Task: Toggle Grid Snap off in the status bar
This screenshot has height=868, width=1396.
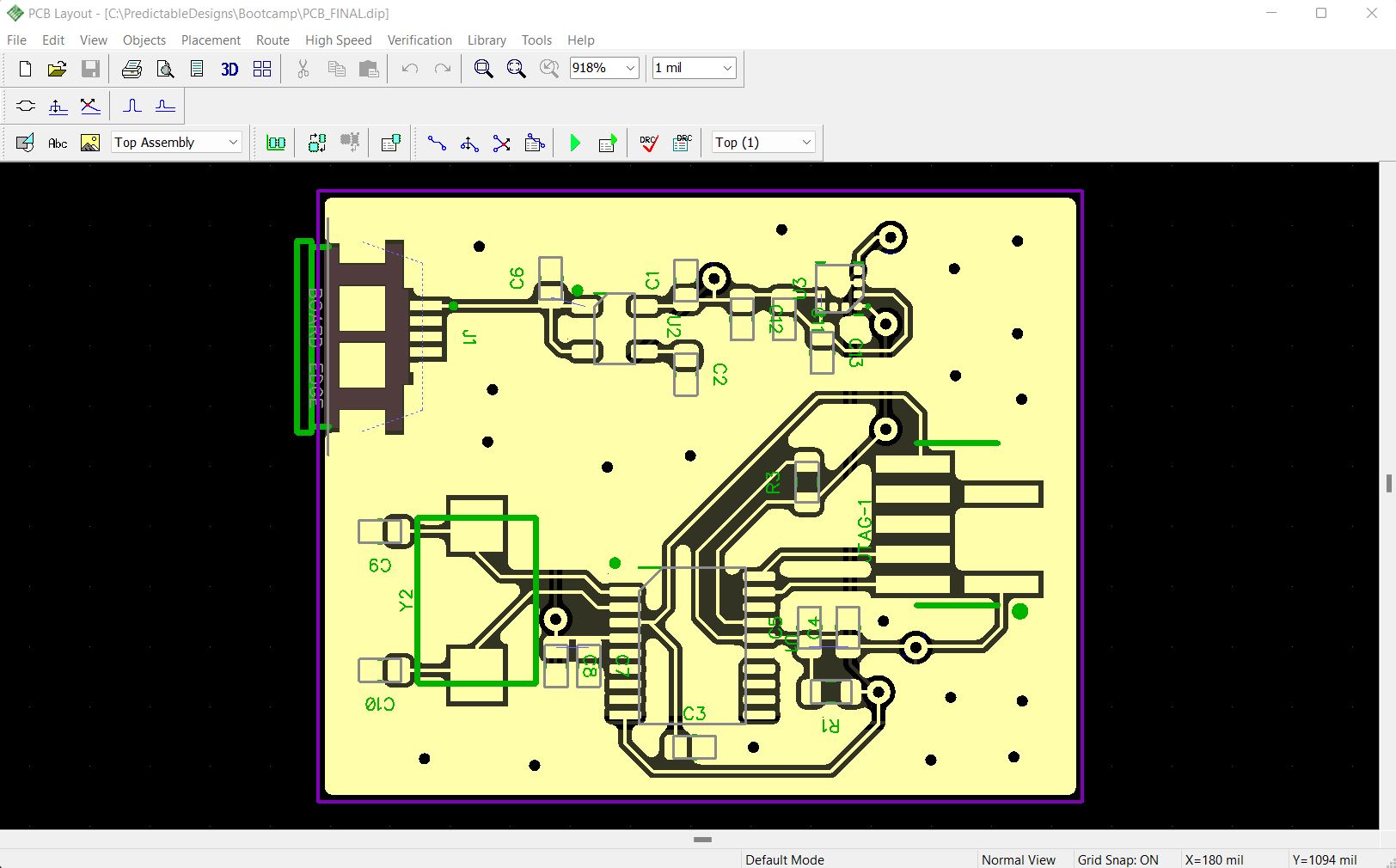Action: [1120, 859]
